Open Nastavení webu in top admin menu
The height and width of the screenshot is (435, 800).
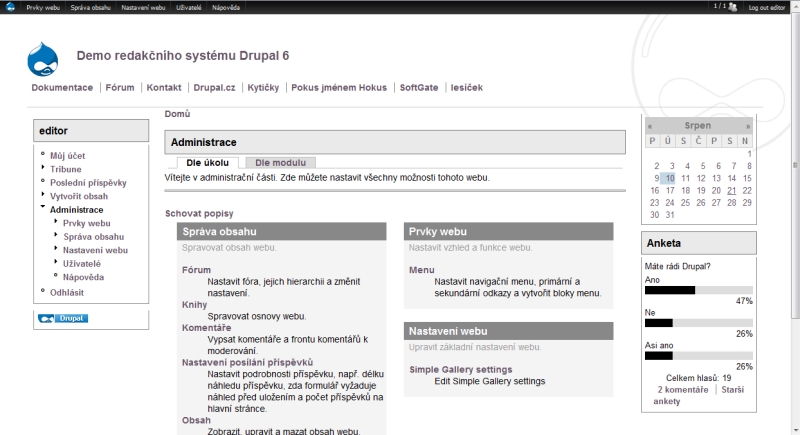pyautogui.click(x=143, y=7)
